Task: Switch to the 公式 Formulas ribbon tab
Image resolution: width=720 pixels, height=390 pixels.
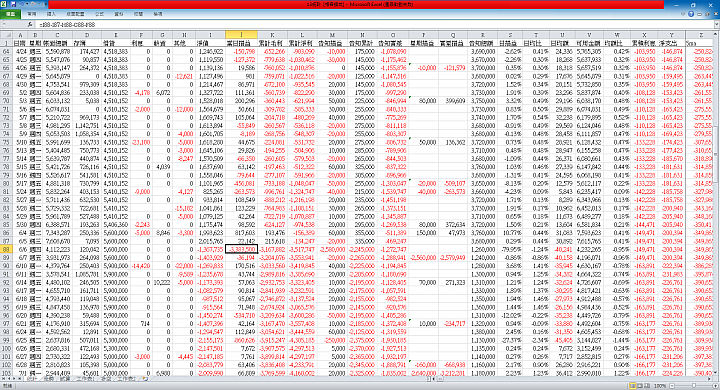Action: click(x=100, y=14)
